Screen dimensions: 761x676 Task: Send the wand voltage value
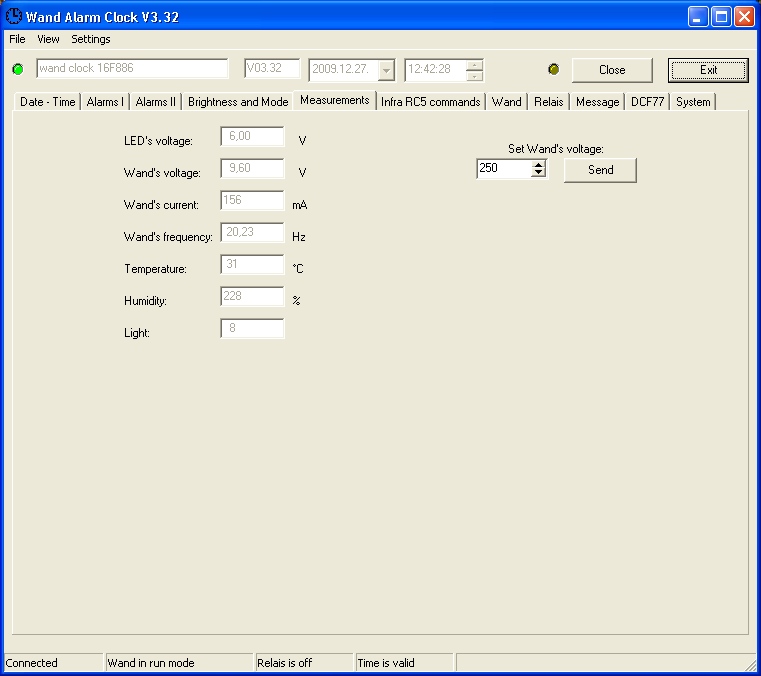coord(600,170)
